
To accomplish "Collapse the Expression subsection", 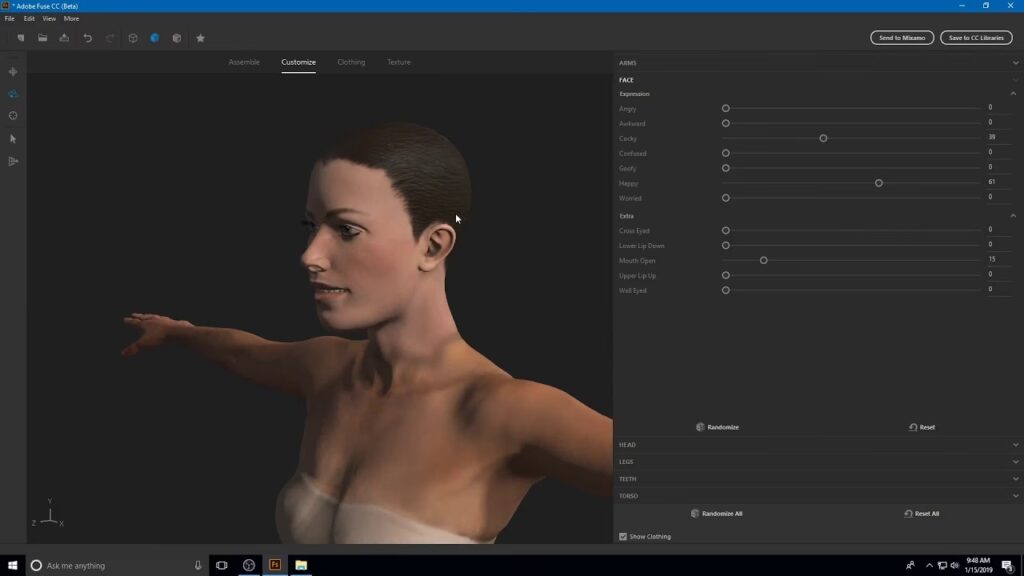I will point(1013,94).
